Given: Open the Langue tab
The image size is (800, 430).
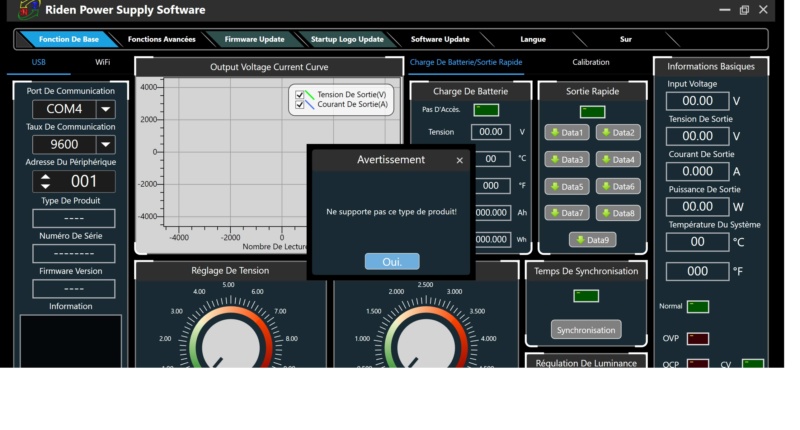Looking at the screenshot, I should tap(533, 39).
